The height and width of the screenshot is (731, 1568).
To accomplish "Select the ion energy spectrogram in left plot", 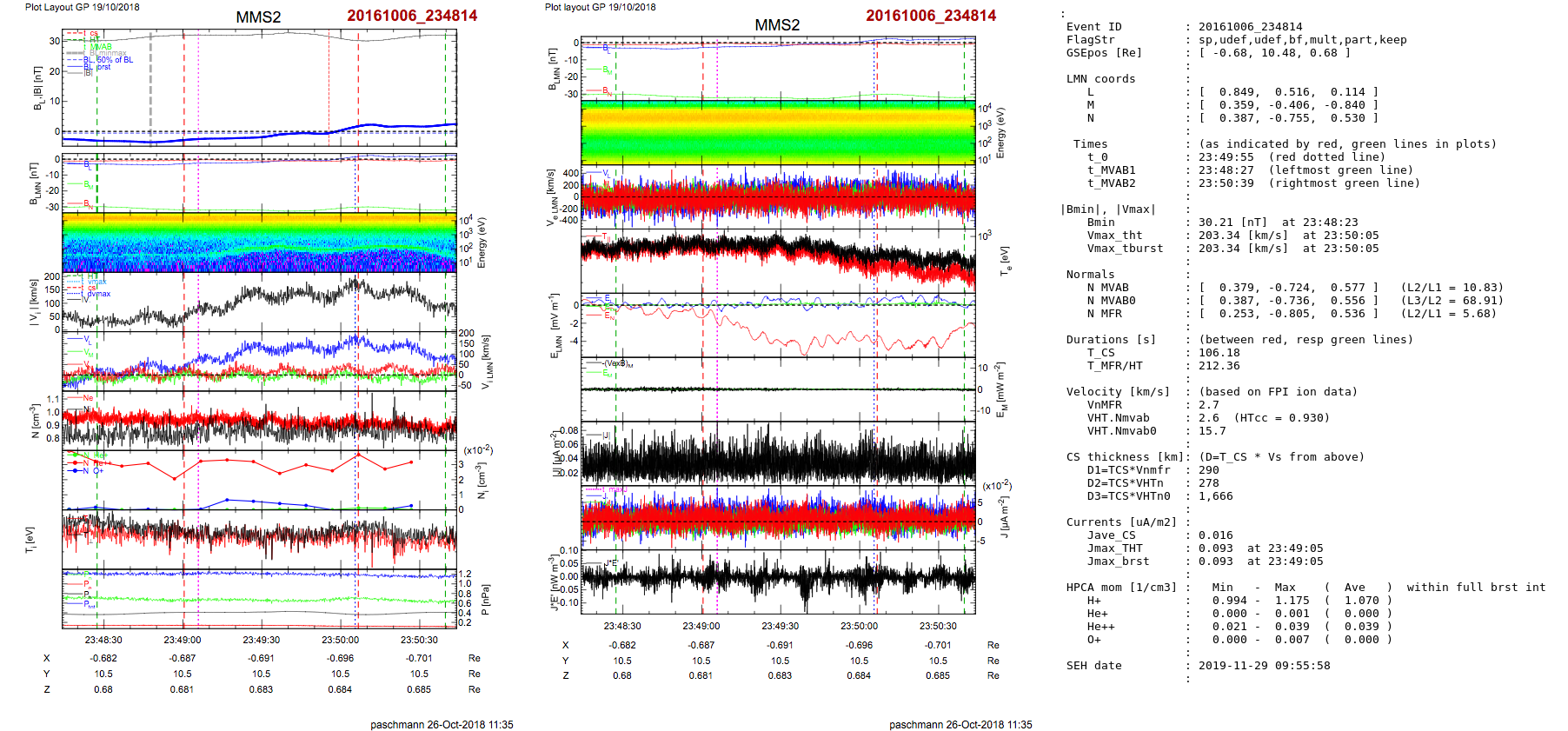I will tap(259, 243).
